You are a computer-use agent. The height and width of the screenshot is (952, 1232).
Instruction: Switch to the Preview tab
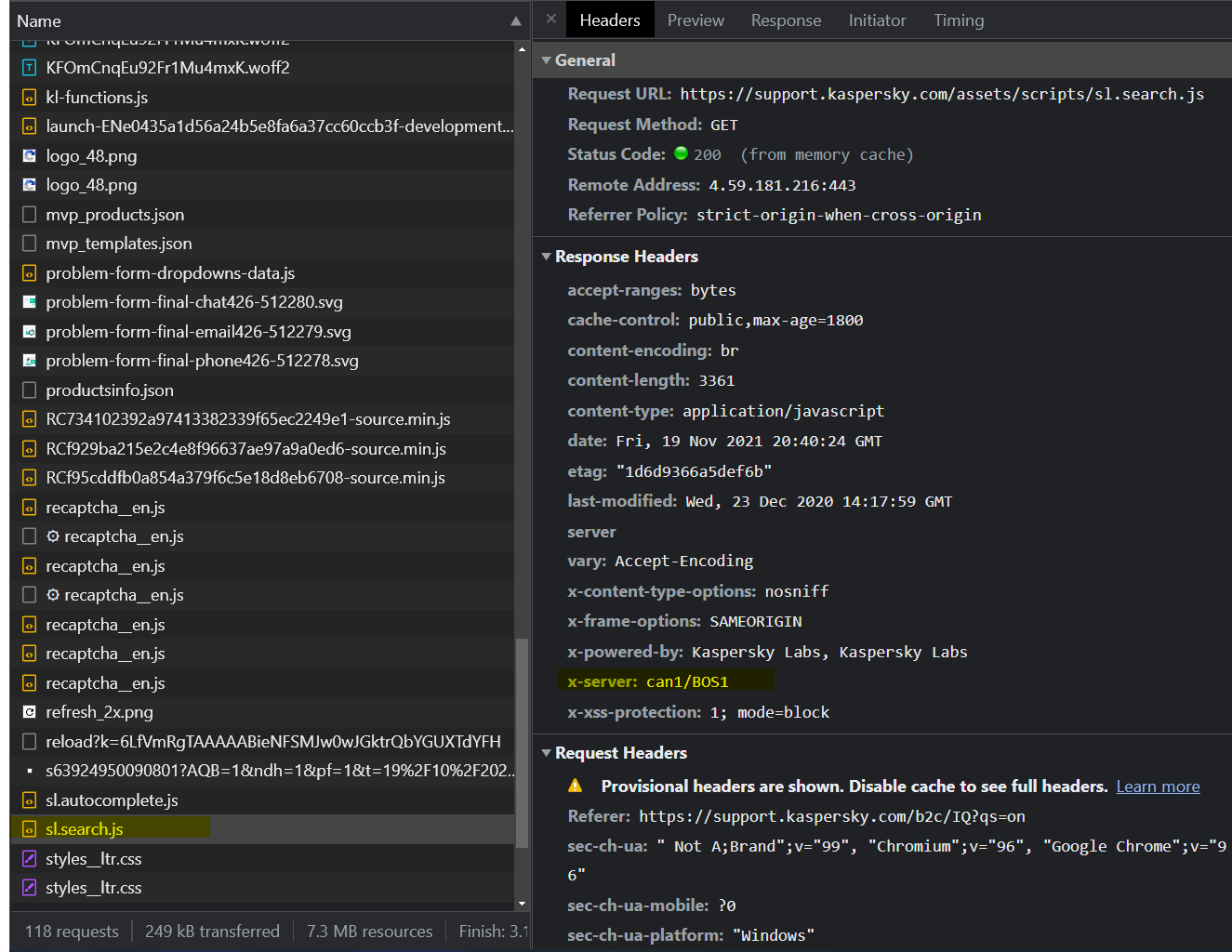695,20
